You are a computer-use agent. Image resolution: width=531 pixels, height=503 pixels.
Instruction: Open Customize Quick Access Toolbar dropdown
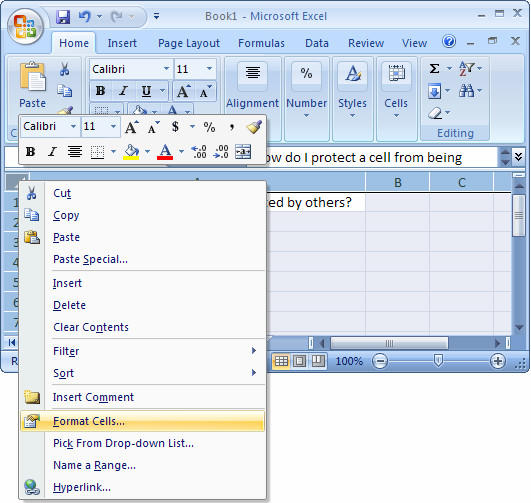tap(156, 16)
